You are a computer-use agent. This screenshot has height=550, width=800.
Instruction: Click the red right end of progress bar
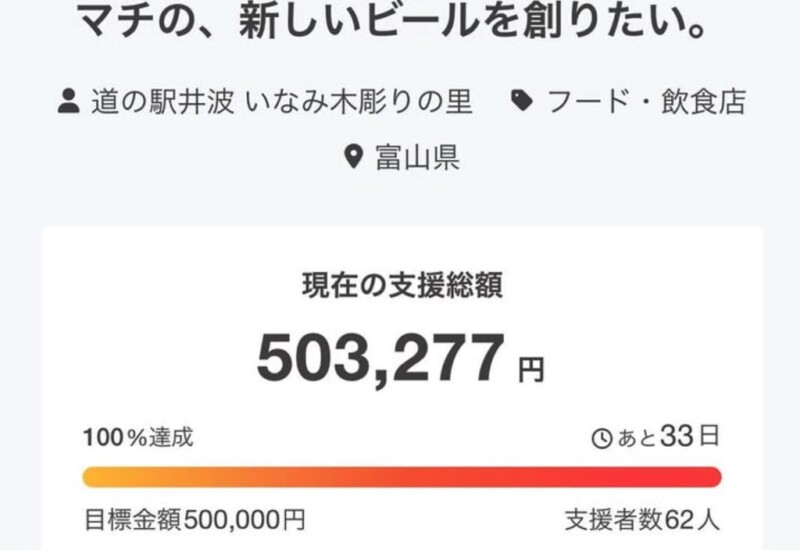click(710, 477)
